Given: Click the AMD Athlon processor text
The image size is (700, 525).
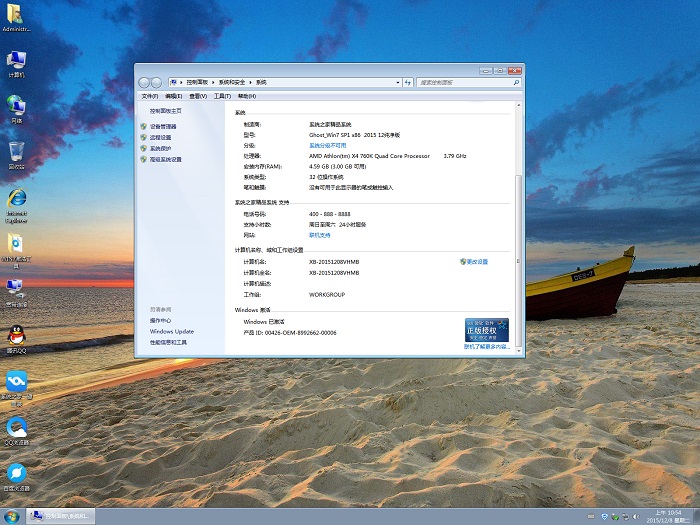Looking at the screenshot, I should point(369,156).
